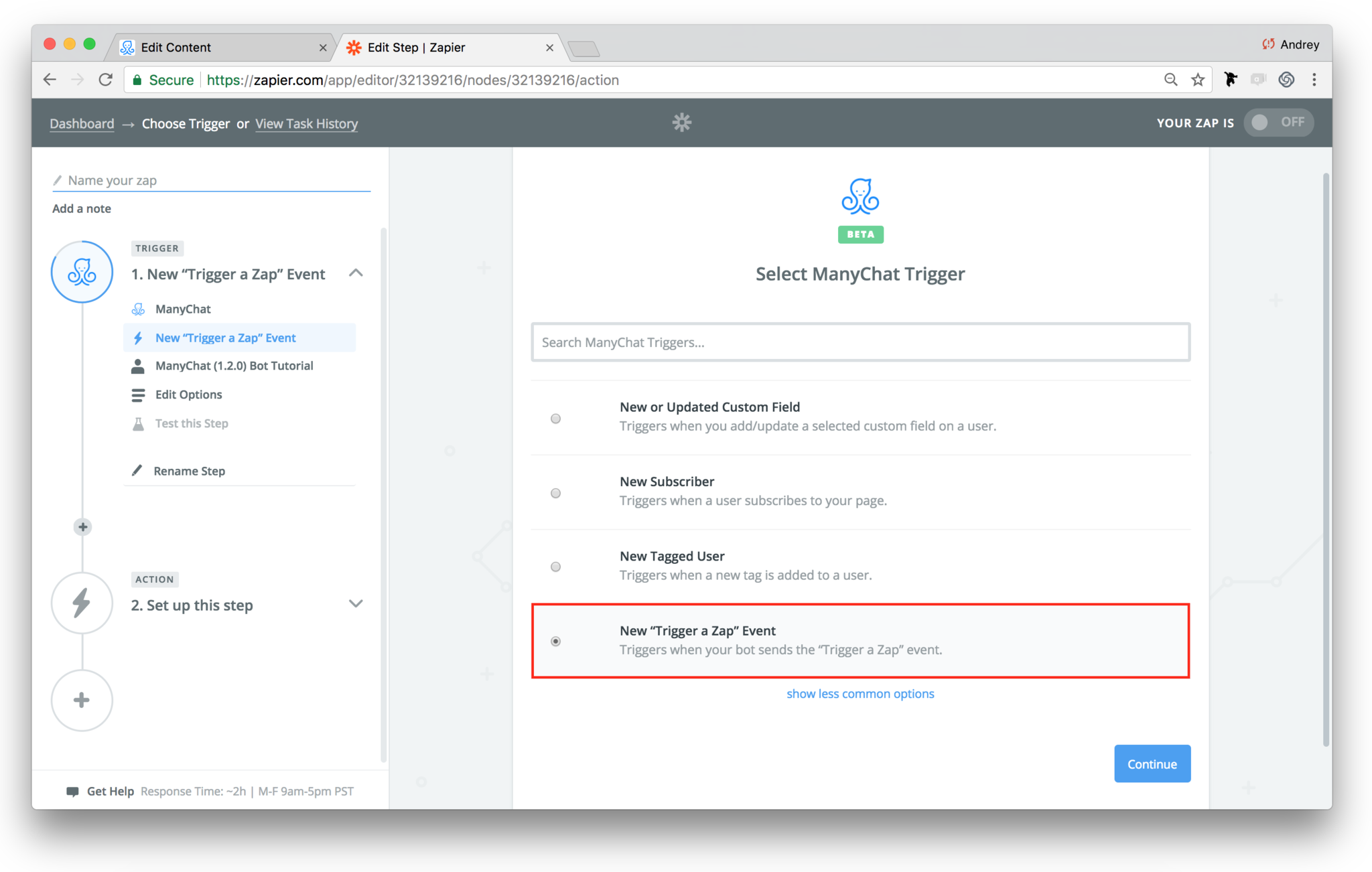Click the blue Continue button
The height and width of the screenshot is (872, 1372).
tap(1152, 764)
